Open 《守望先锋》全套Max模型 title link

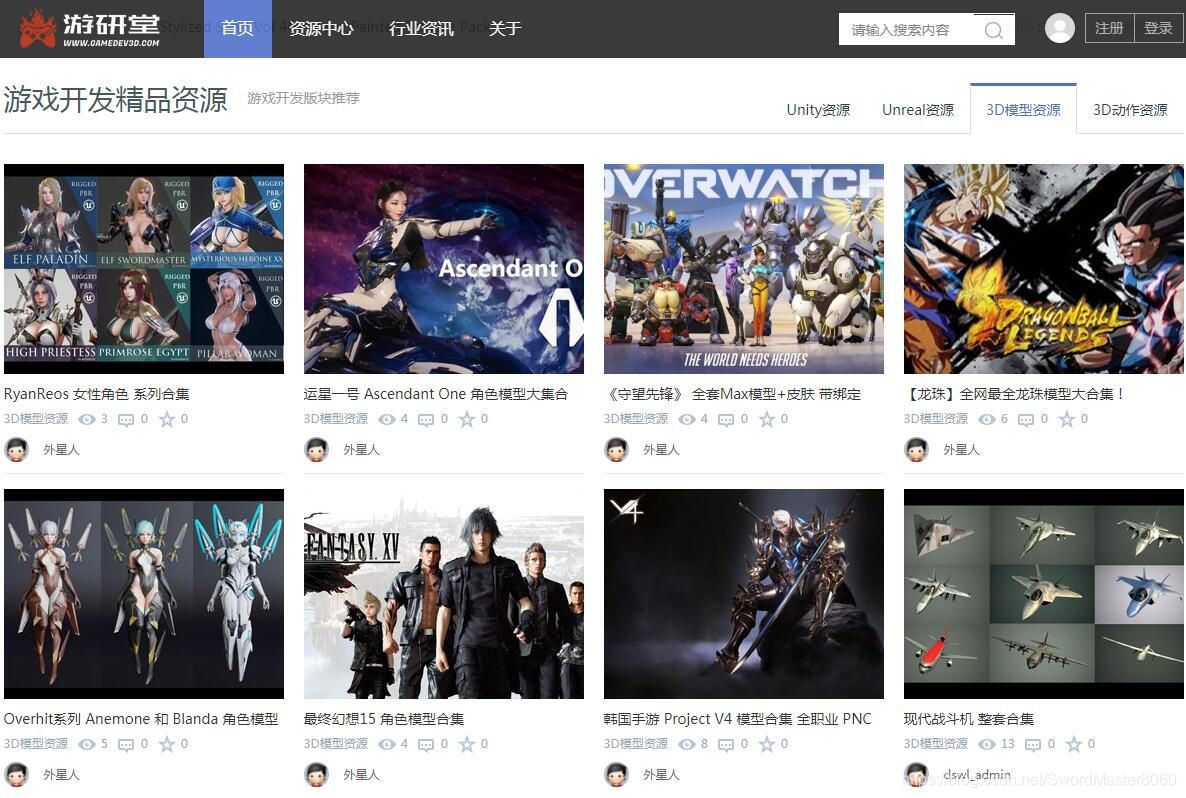(x=732, y=394)
